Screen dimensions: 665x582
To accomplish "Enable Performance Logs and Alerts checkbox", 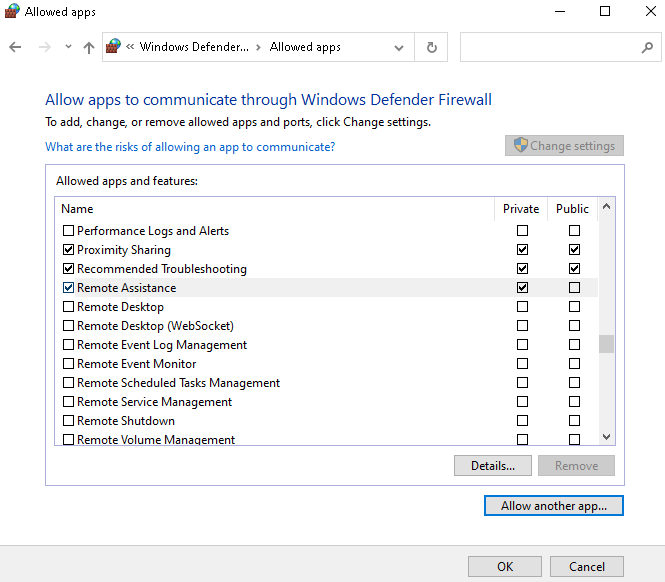I will coord(68,230).
